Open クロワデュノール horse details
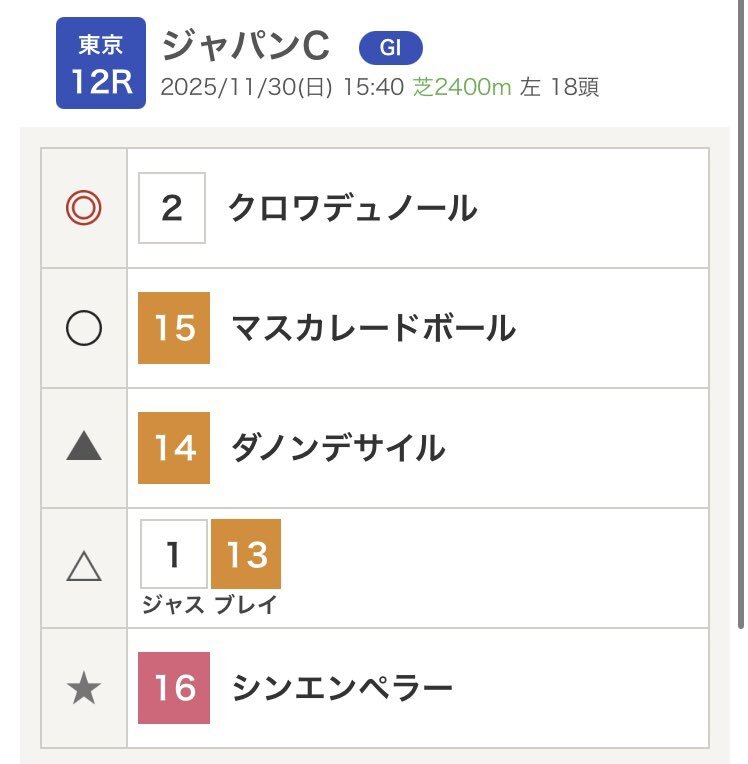Screen dimensions: 748x764 352,208
